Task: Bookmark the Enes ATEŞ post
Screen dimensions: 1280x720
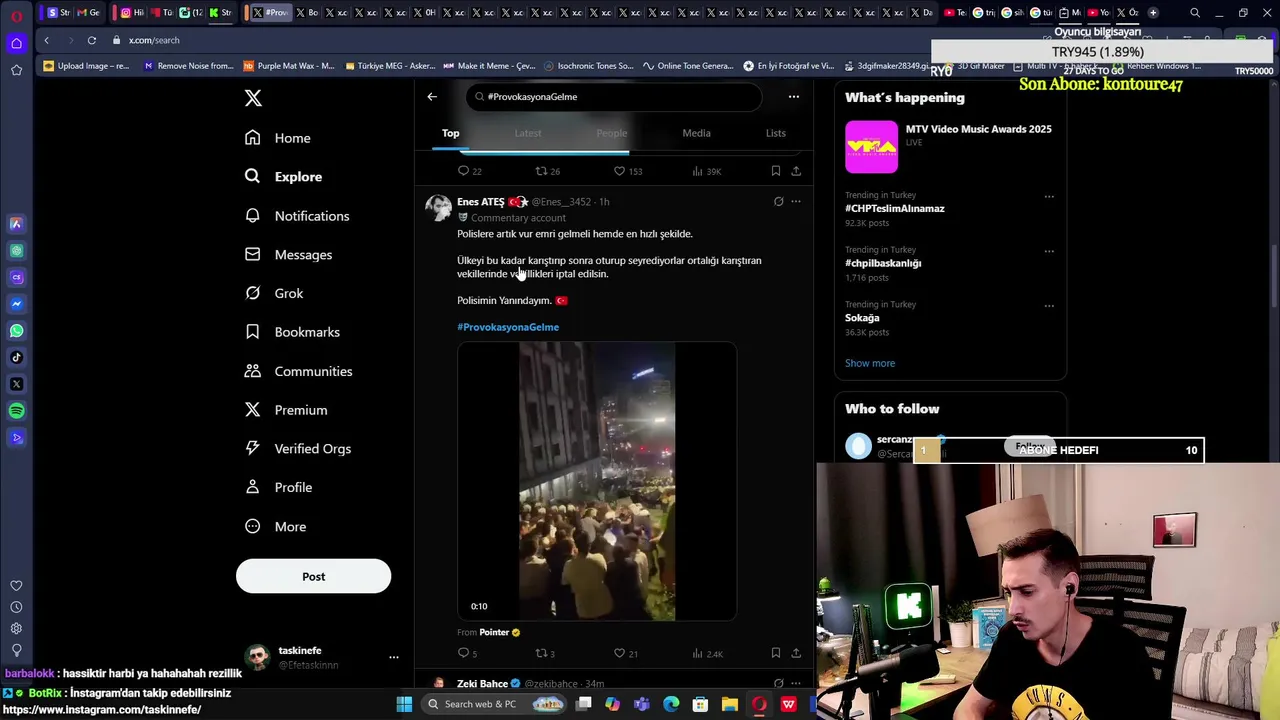Action: pos(776,653)
